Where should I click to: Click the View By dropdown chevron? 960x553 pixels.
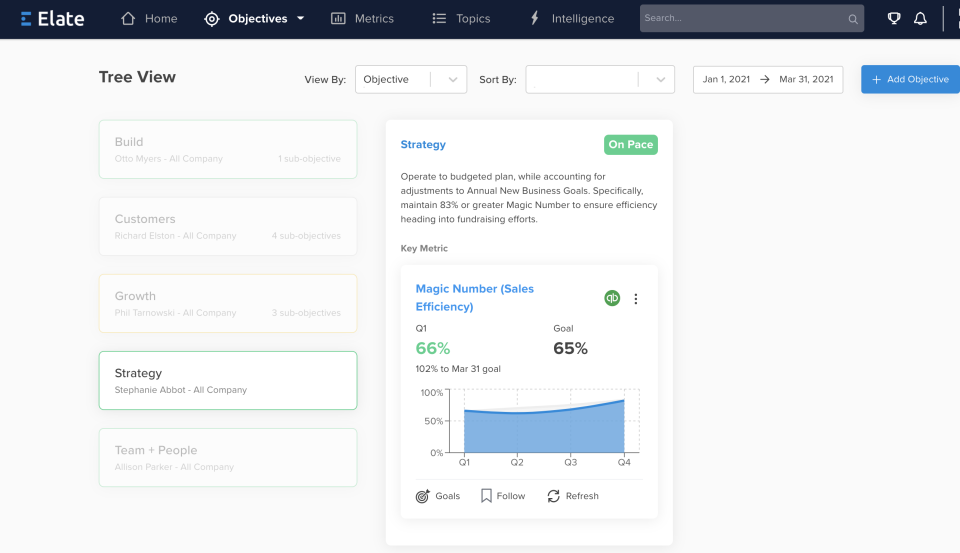452,80
